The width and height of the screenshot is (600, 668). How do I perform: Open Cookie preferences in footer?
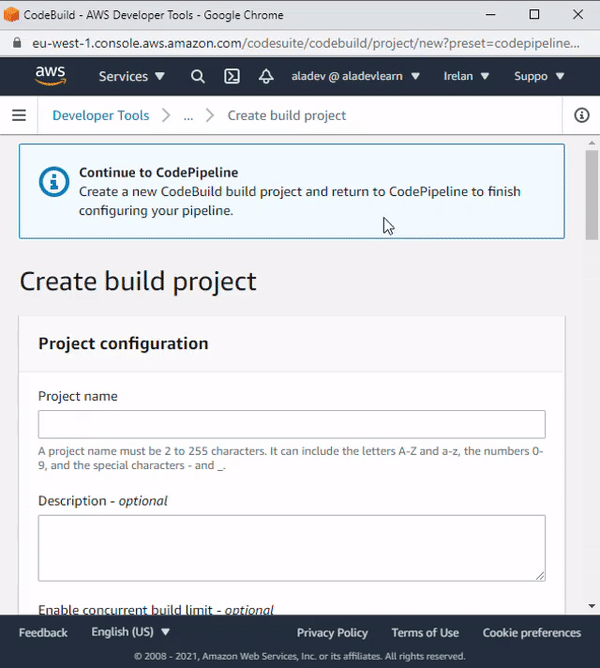coord(532,633)
